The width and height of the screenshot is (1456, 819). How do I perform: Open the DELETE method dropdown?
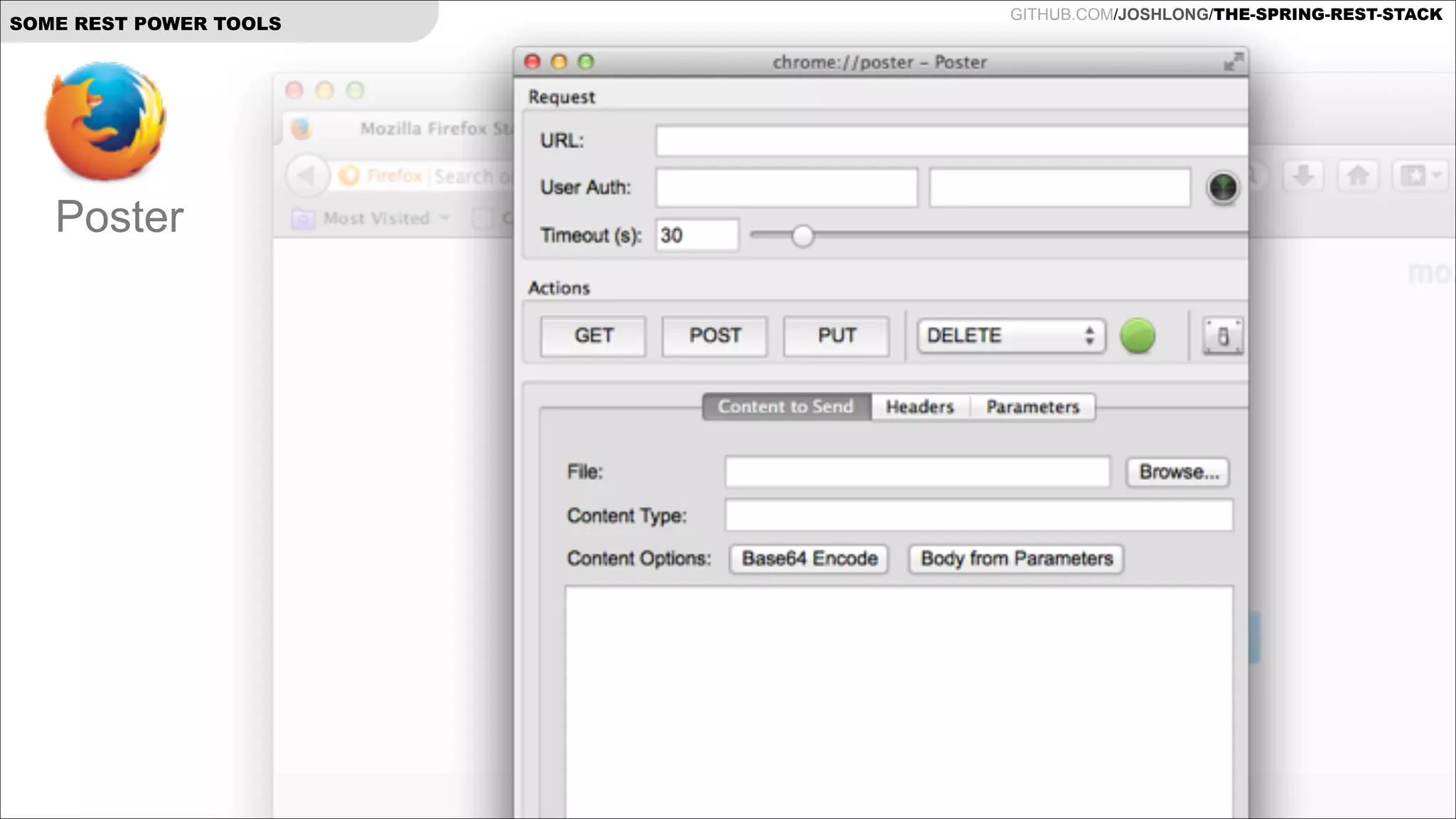tap(1010, 336)
